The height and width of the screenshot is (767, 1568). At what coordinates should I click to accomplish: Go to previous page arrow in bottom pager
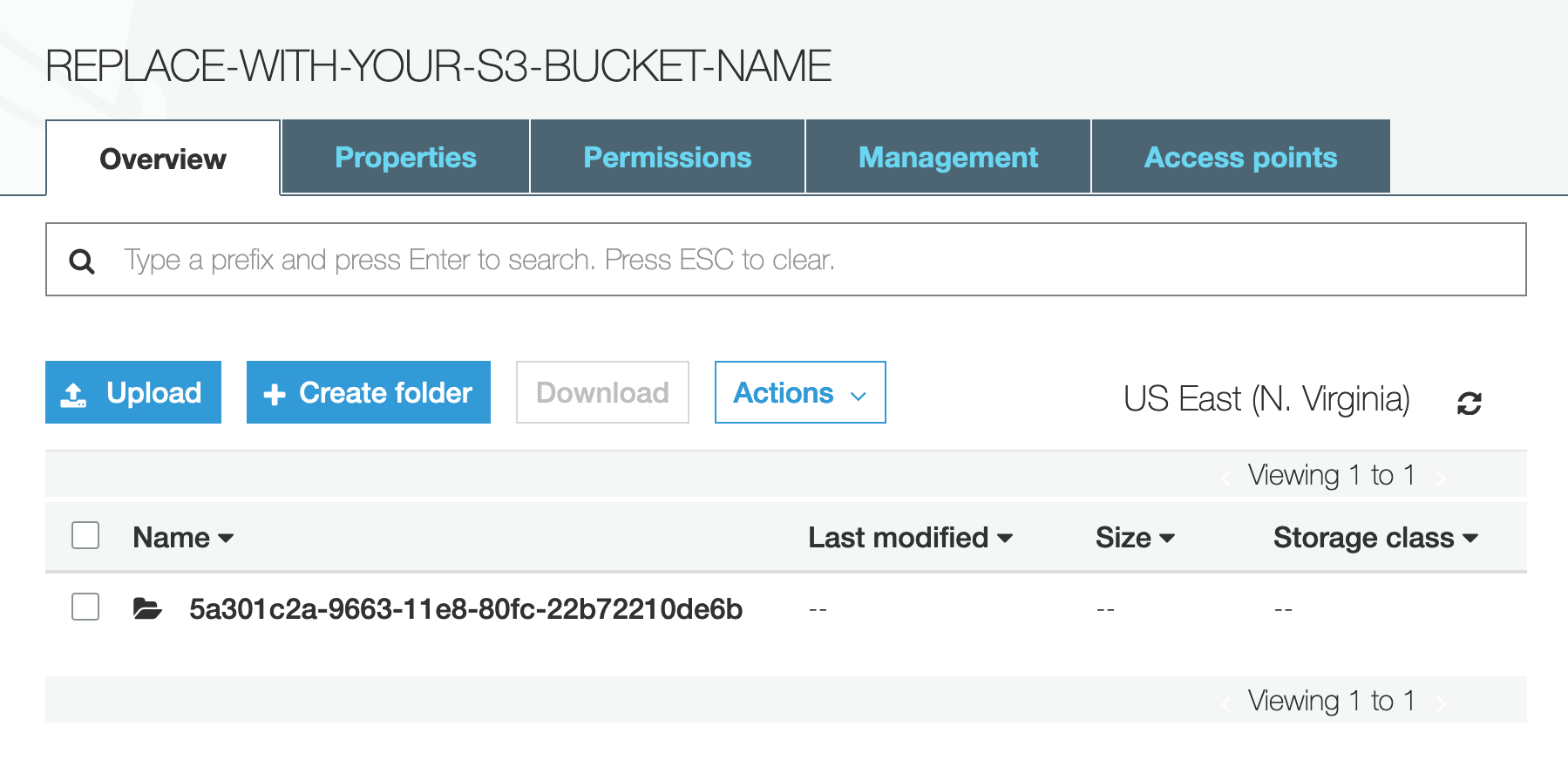[x=1226, y=703]
